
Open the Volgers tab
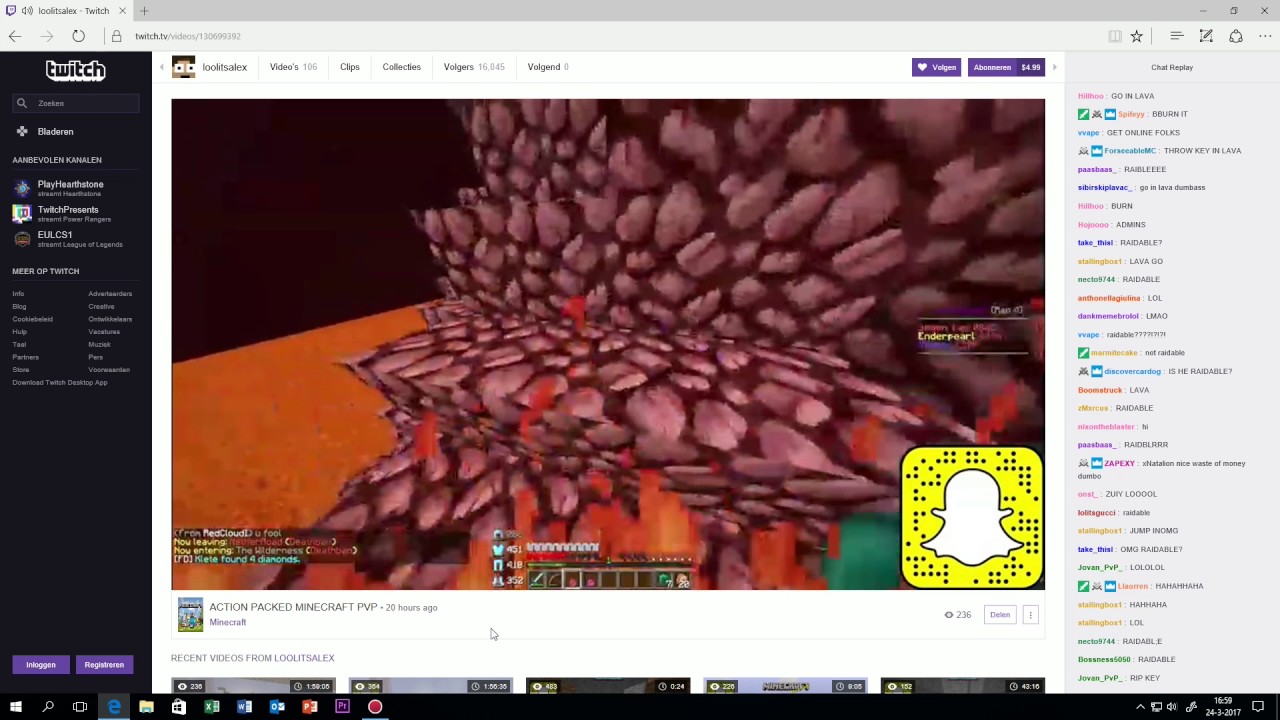(474, 67)
